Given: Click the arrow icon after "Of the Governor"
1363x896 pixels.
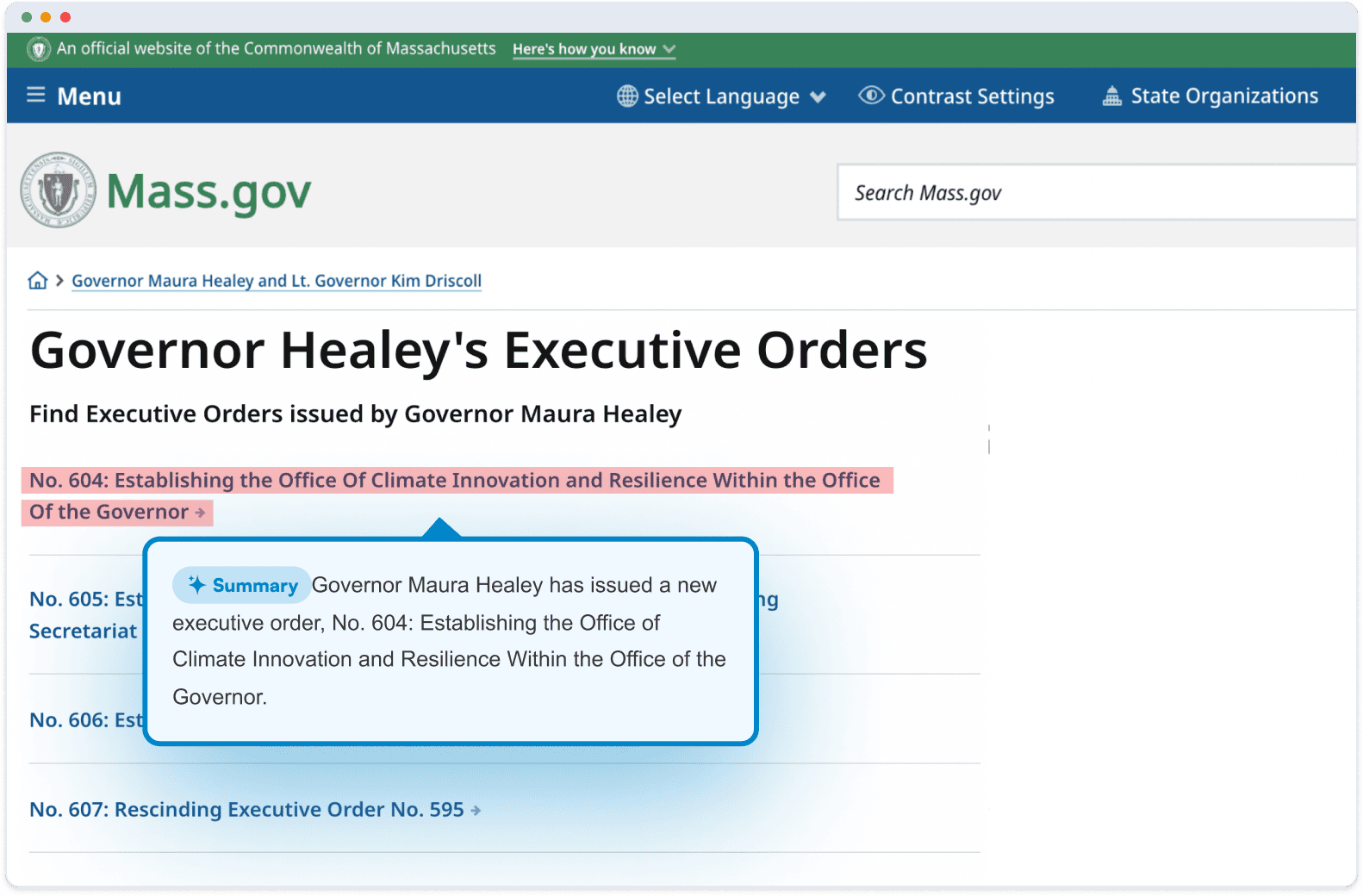Looking at the screenshot, I should (200, 513).
